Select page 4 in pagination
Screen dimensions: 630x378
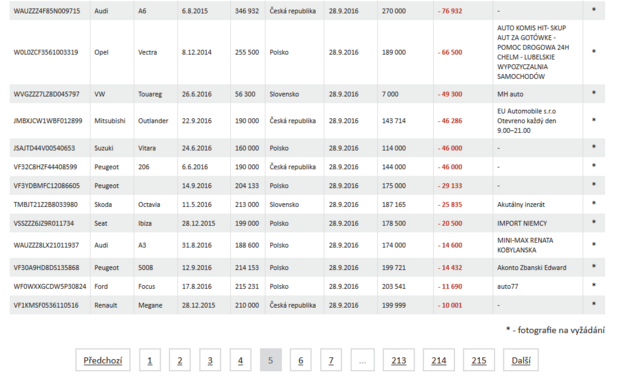click(240, 360)
